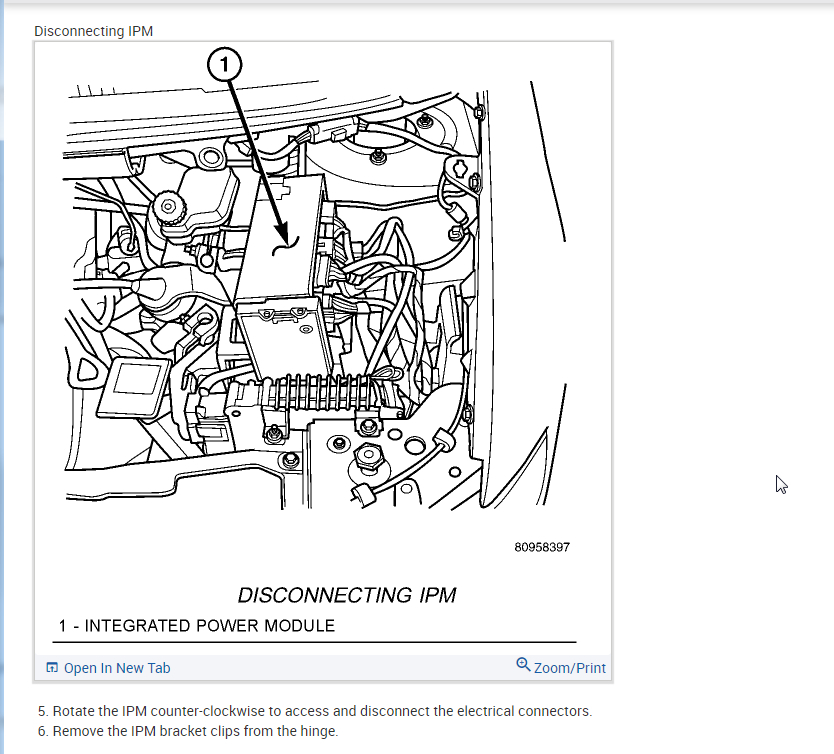Select the 'Disconnecting IPM' heading above the figure
834x754 pixels.
(94, 31)
